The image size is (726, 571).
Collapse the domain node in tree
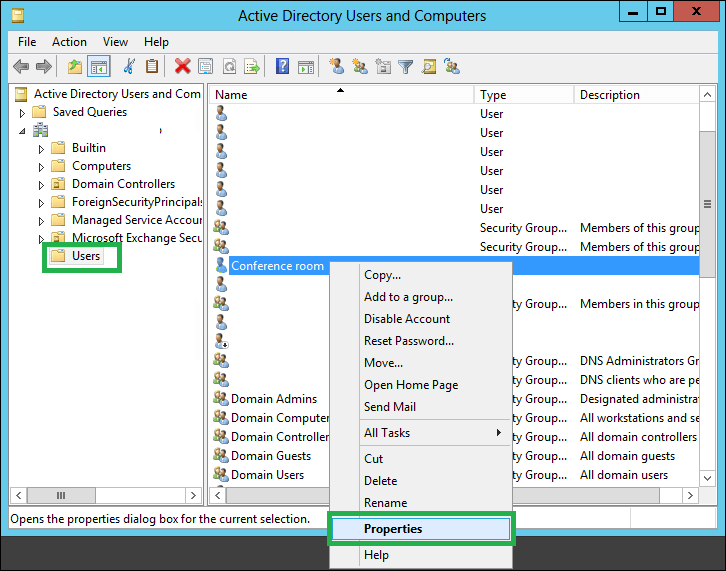(22, 131)
